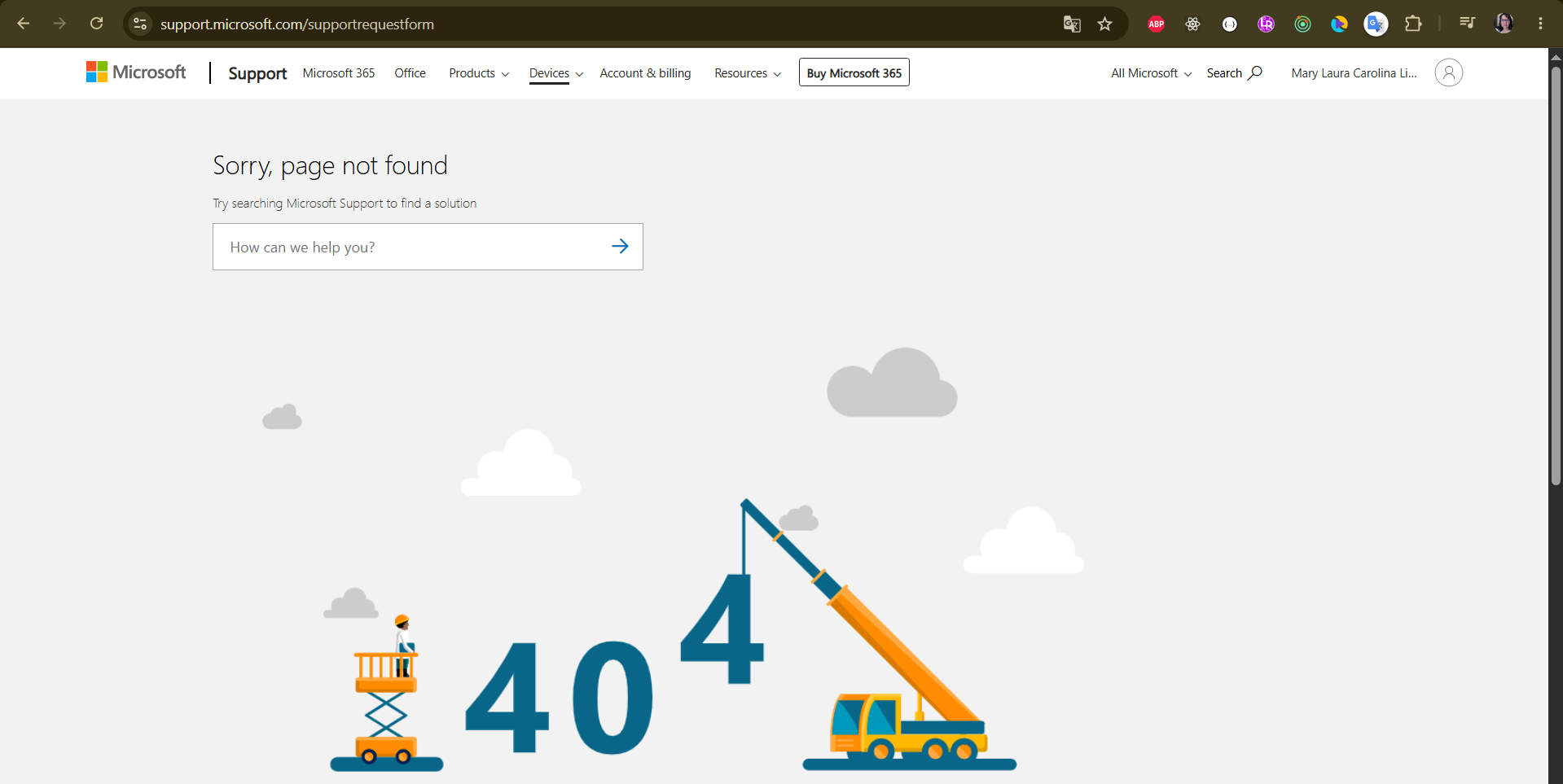Open the white circle extension icon
The width and height of the screenshot is (1563, 784).
[x=1230, y=24]
